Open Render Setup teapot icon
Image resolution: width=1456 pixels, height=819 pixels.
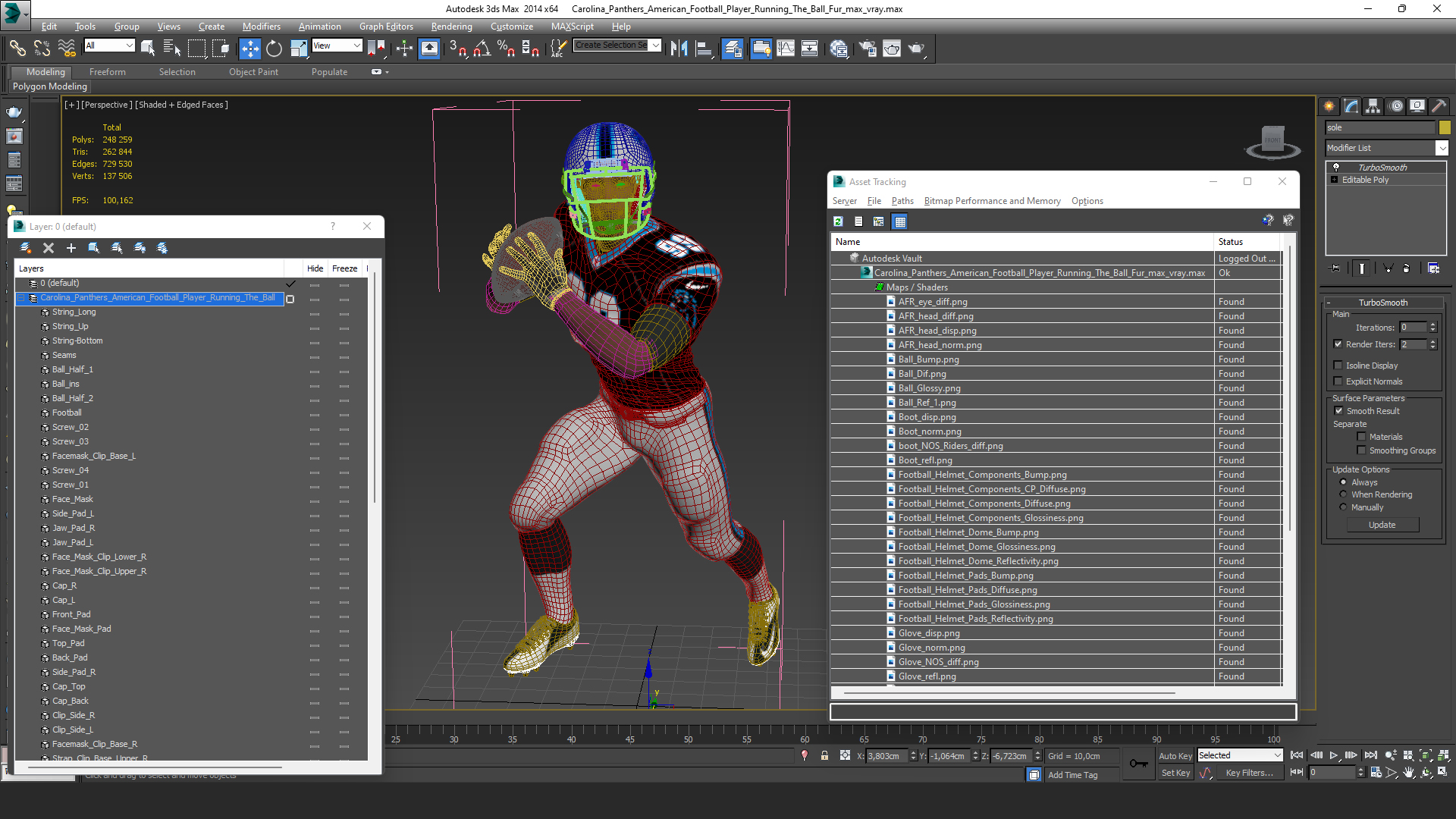[868, 49]
